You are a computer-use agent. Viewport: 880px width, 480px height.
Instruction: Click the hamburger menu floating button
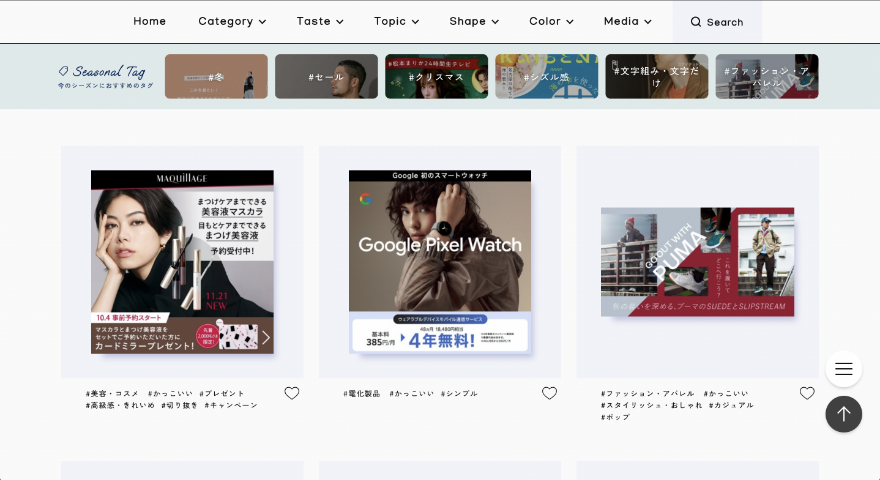[844, 369]
